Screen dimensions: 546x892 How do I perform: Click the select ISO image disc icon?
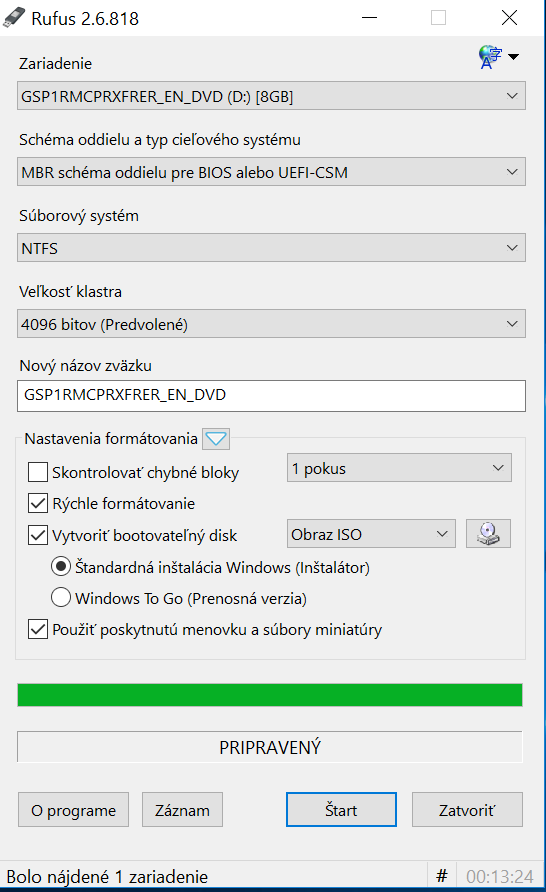point(488,534)
